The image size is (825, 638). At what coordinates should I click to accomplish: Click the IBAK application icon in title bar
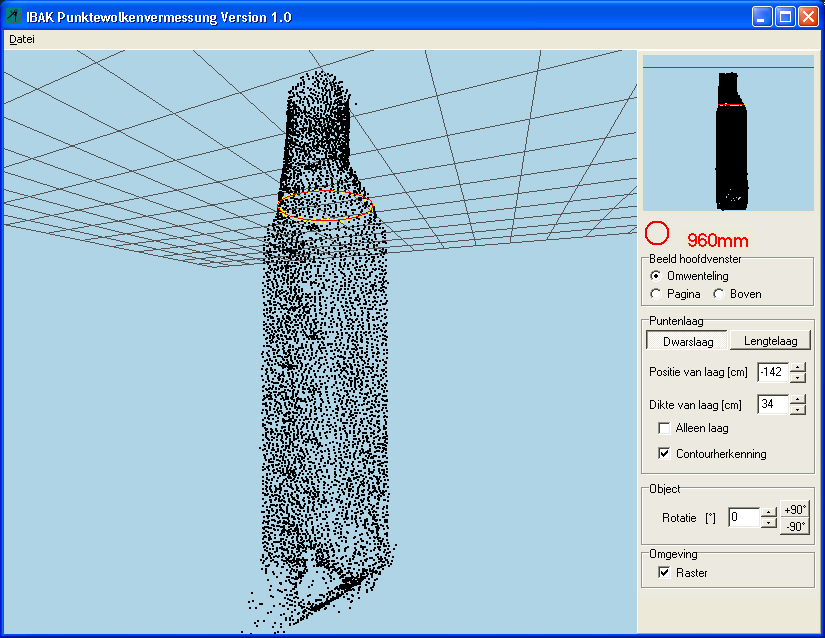coord(13,16)
